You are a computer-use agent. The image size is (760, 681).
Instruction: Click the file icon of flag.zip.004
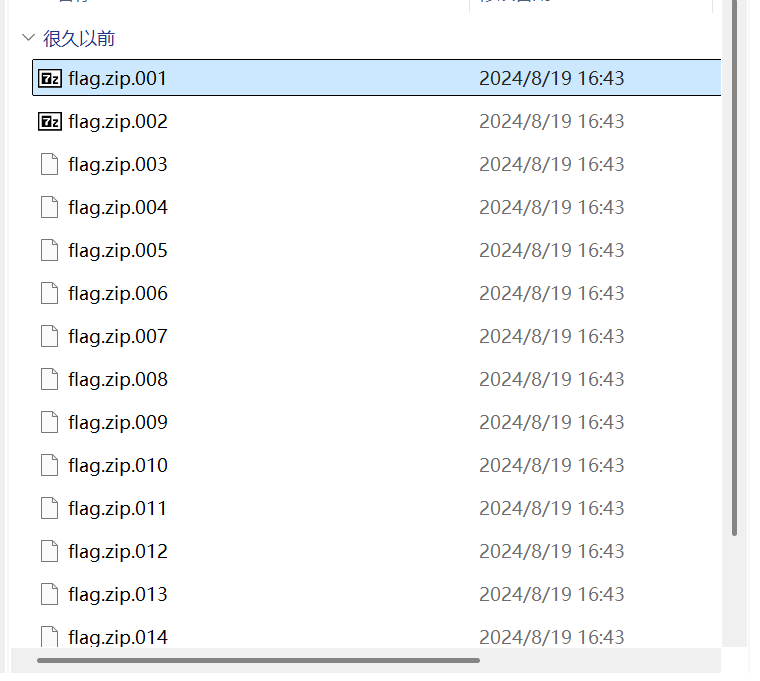[49, 207]
